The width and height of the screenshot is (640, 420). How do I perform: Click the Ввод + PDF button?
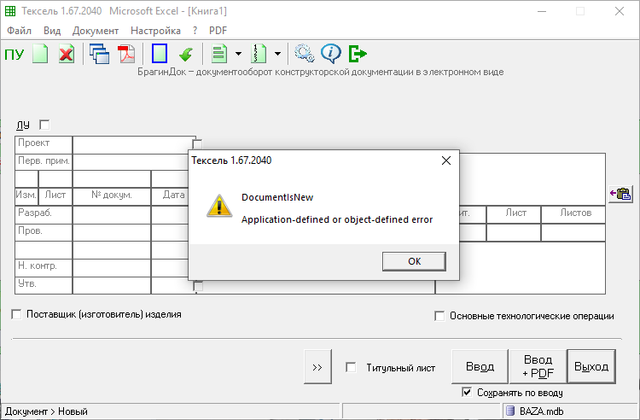(x=538, y=367)
